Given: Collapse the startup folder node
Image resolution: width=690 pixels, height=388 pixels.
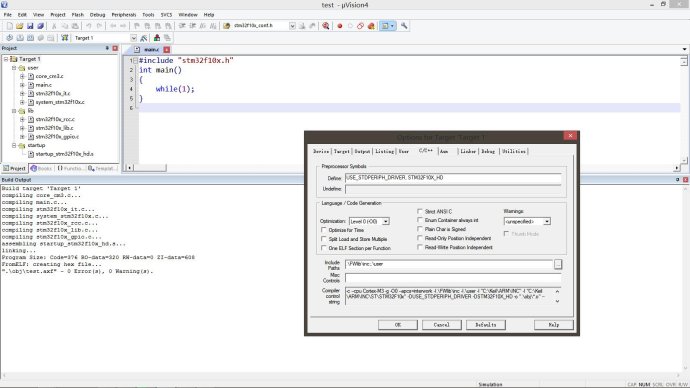Looking at the screenshot, I should 14,145.
